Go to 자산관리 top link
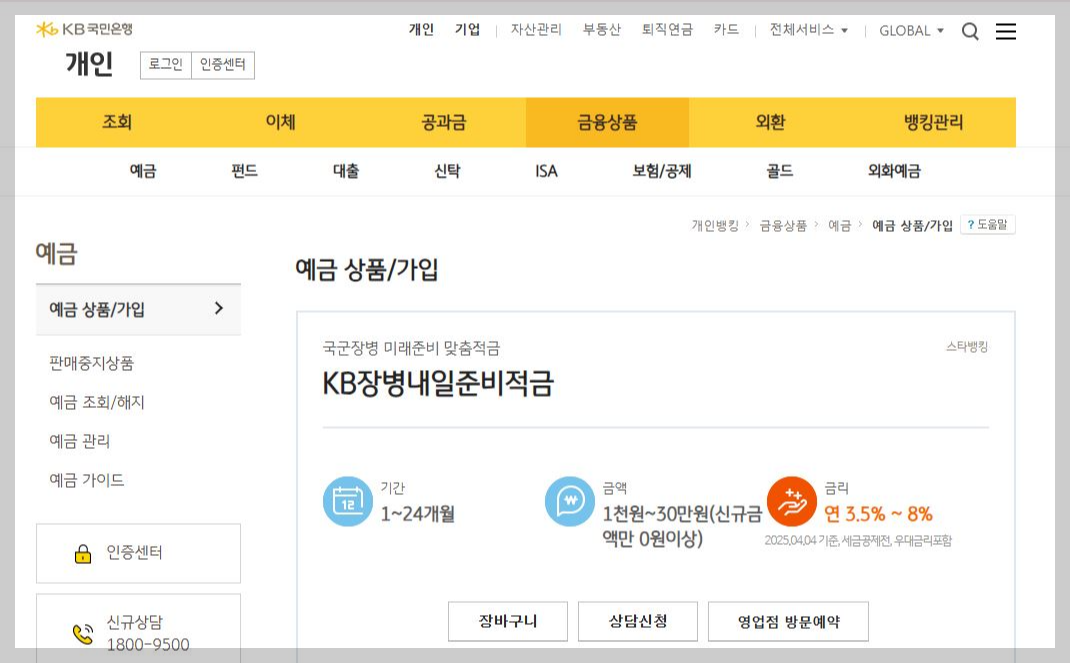Viewport: 1070px width, 663px height. (536, 29)
